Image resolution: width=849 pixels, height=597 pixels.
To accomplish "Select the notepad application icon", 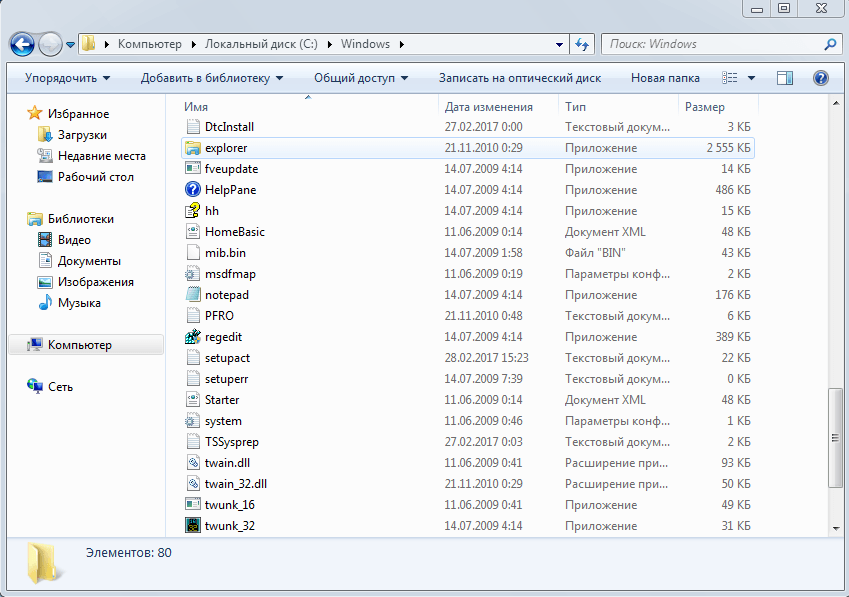I will [x=193, y=294].
